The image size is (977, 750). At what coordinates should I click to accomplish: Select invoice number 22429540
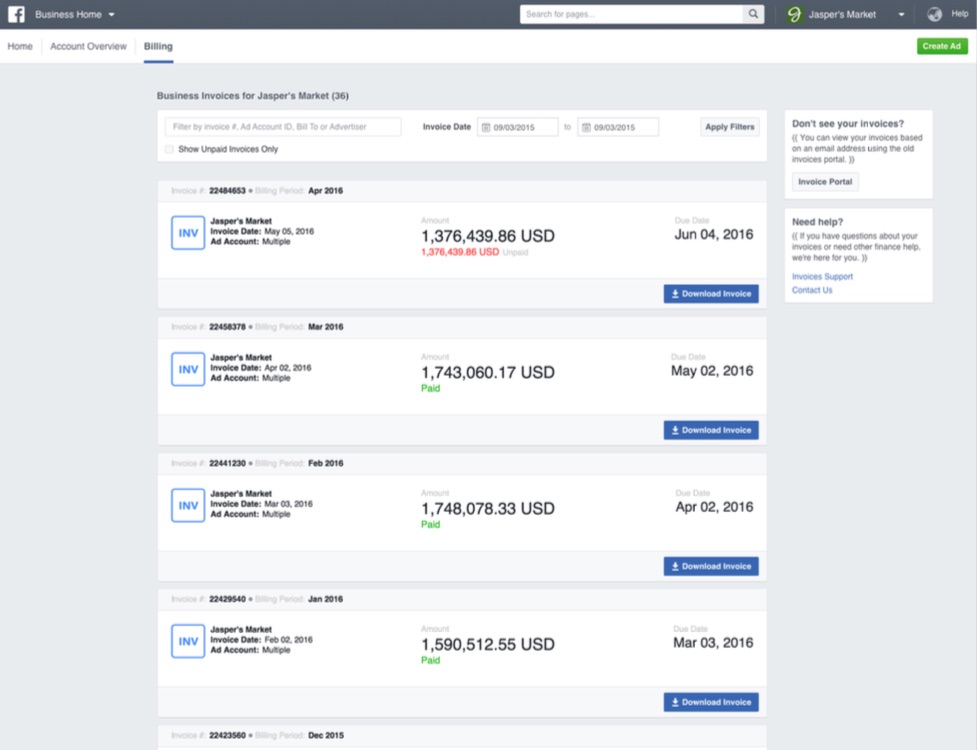point(227,599)
